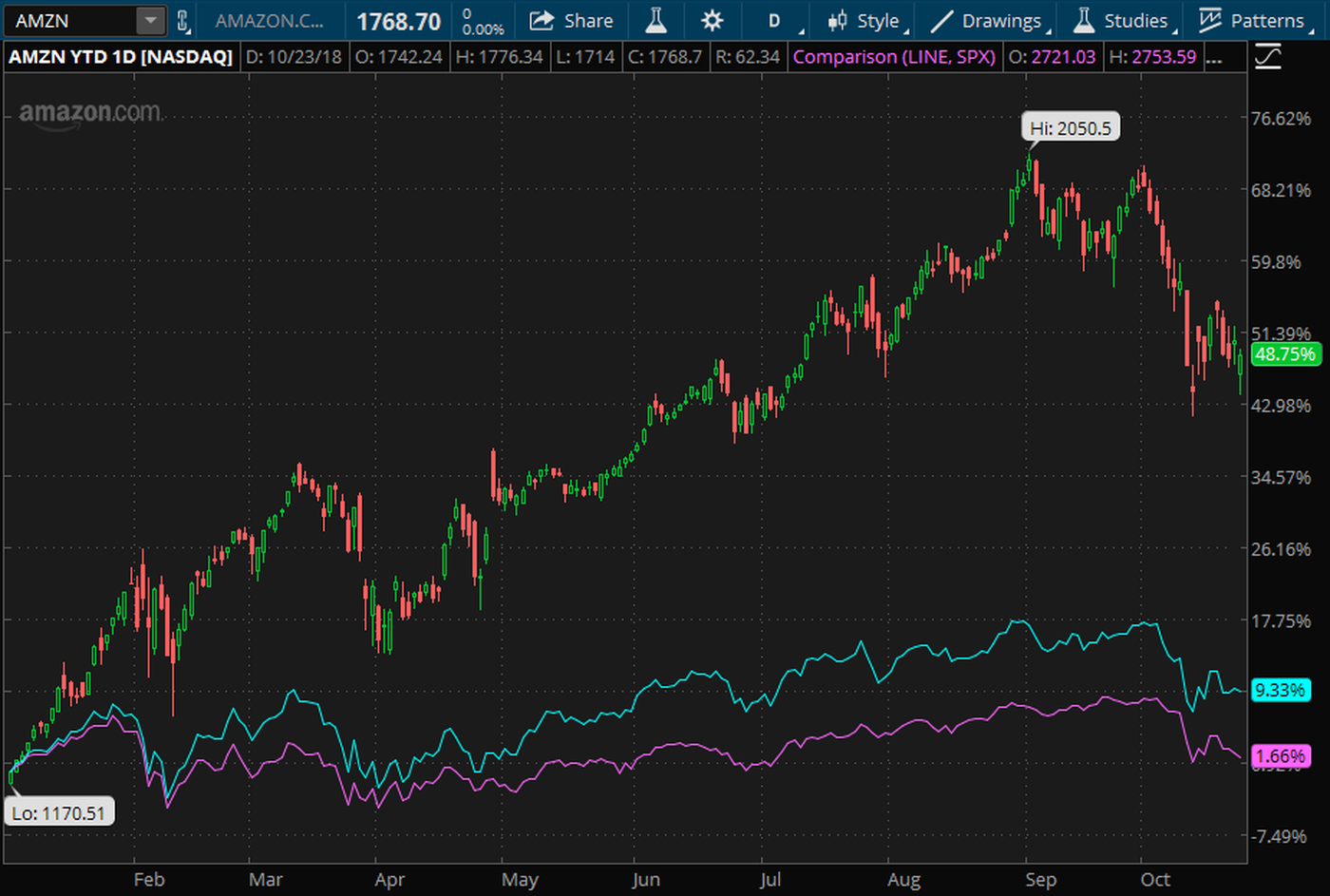This screenshot has width=1330, height=896.
Task: Click the Comparison (LINE, SPX) label
Action: click(894, 57)
